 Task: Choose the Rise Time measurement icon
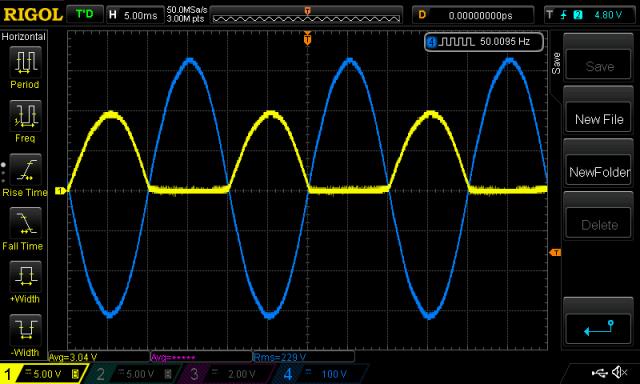[25, 169]
